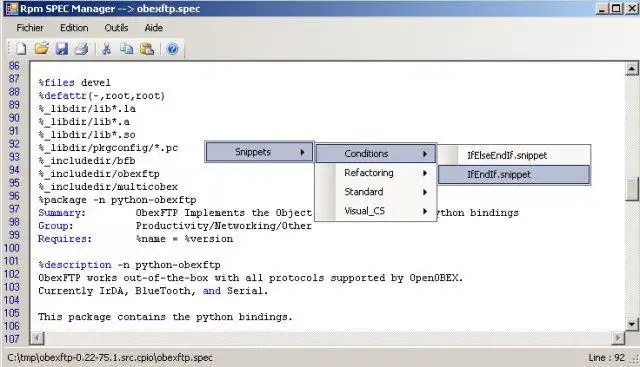Screen dimensions: 640x367
Task: Open the Visual_CS submenu entry
Action: [x=376, y=211]
